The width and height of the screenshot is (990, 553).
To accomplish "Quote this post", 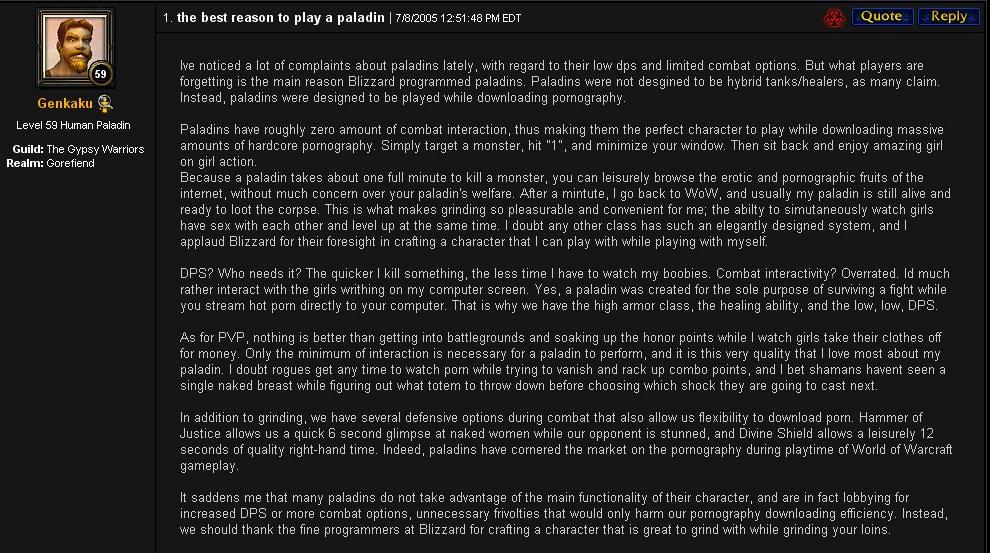I will click(x=882, y=16).
